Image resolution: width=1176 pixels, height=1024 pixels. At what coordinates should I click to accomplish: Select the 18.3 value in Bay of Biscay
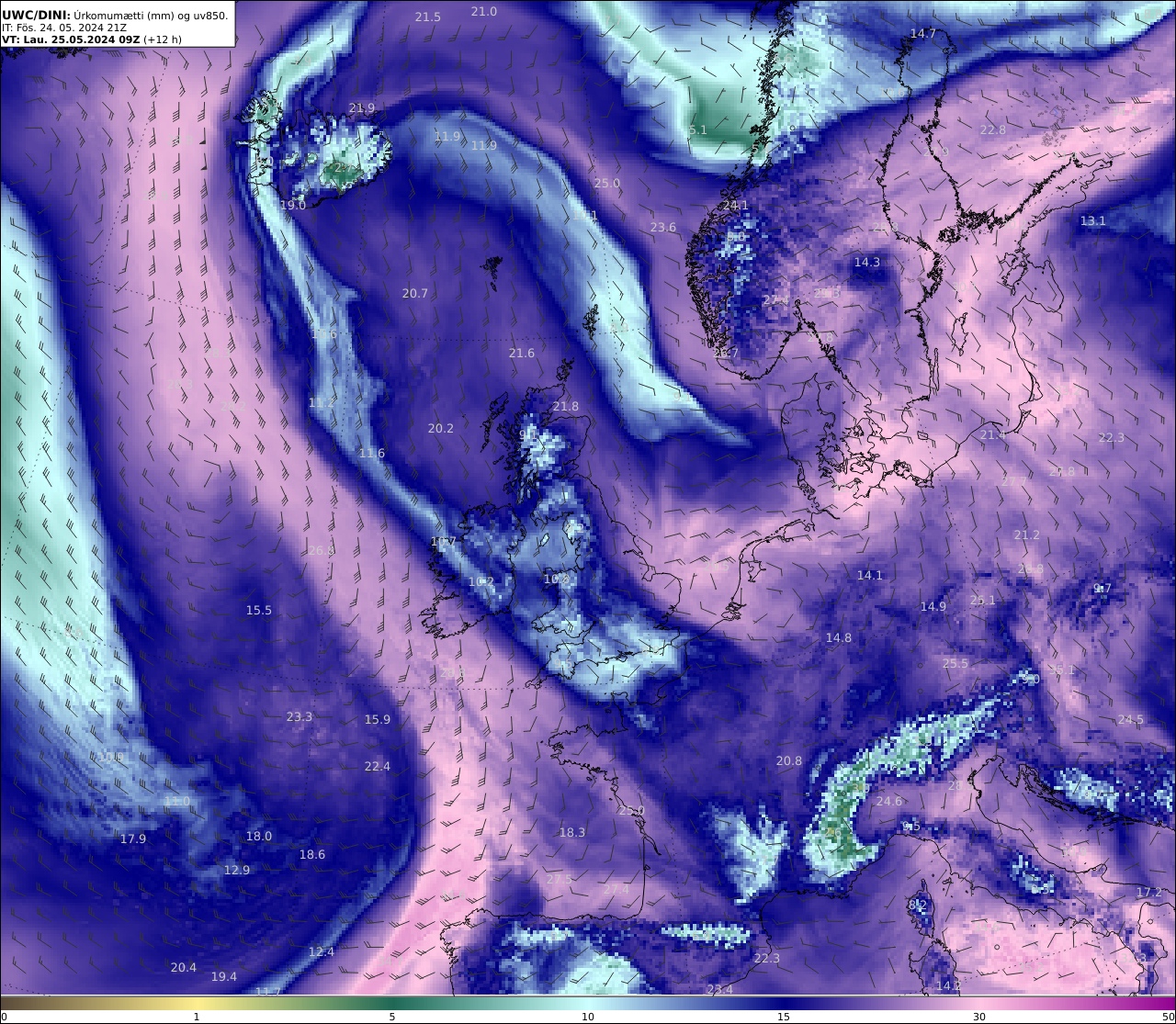(572, 832)
